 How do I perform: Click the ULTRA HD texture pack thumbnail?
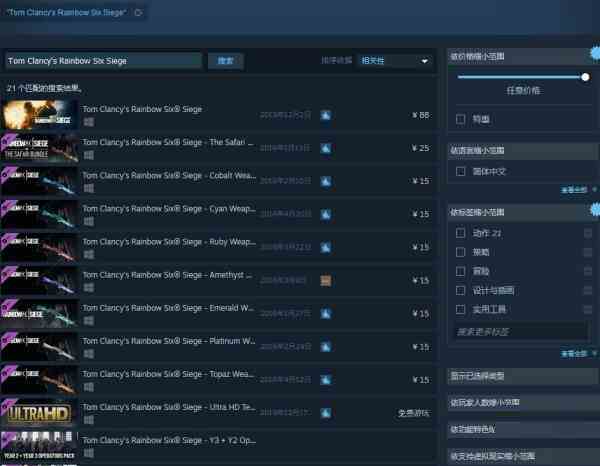[x=39, y=413]
